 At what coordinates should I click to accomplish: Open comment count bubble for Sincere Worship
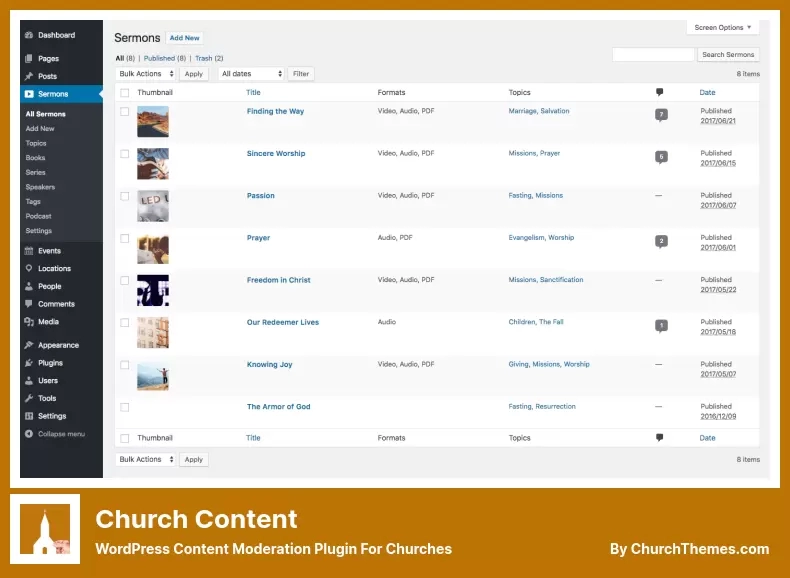tap(661, 157)
